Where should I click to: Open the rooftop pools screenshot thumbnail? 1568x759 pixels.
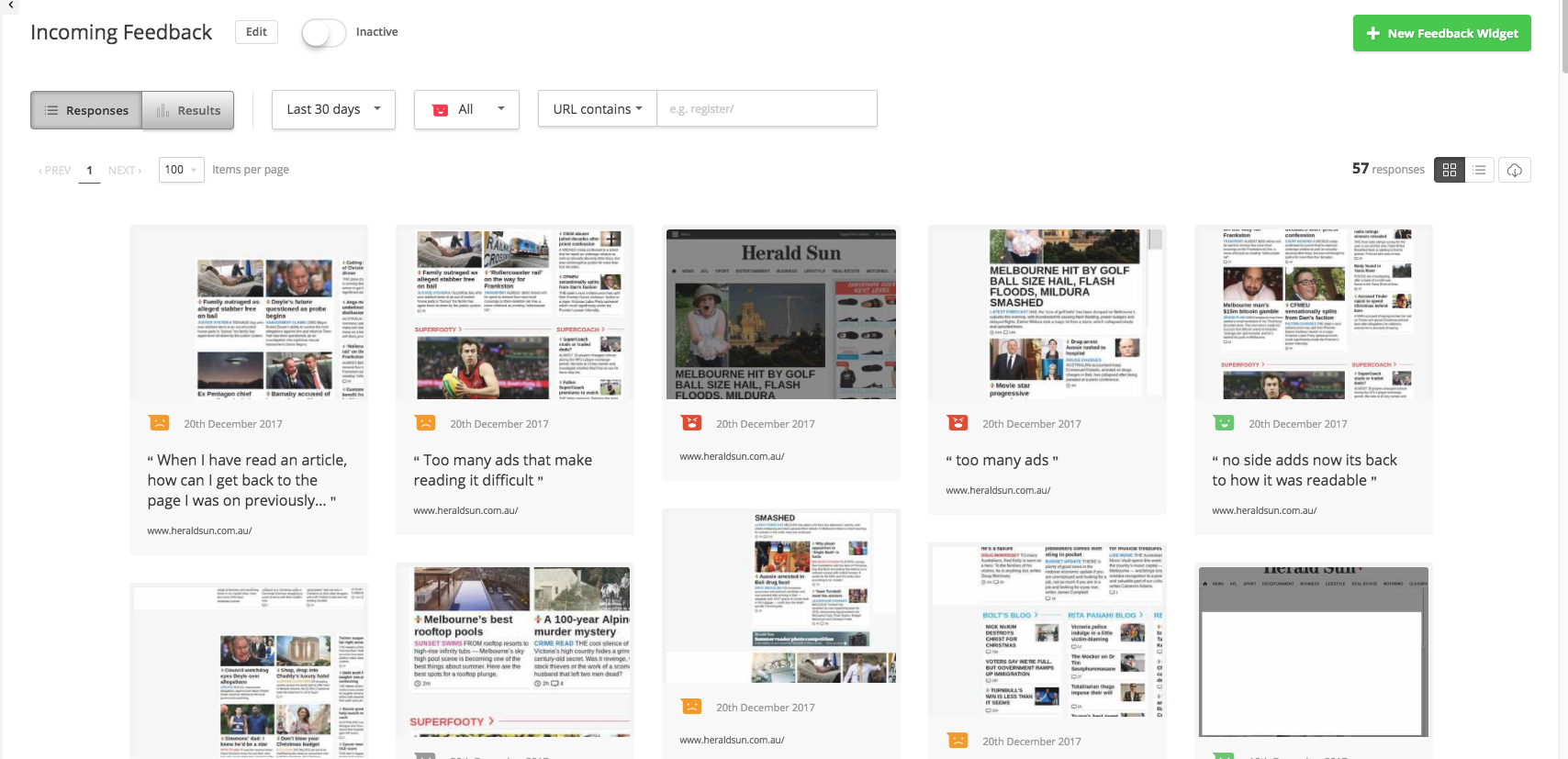515,652
